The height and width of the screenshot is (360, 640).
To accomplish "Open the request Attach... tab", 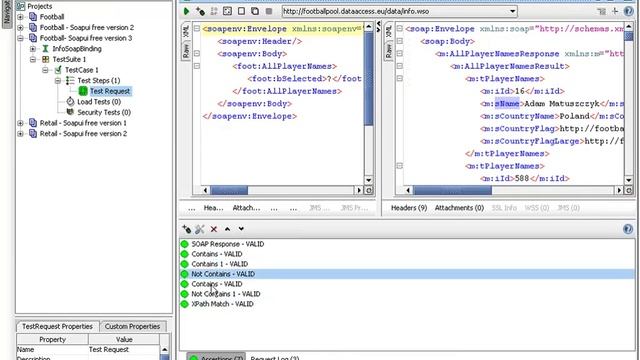I will [x=246, y=208].
